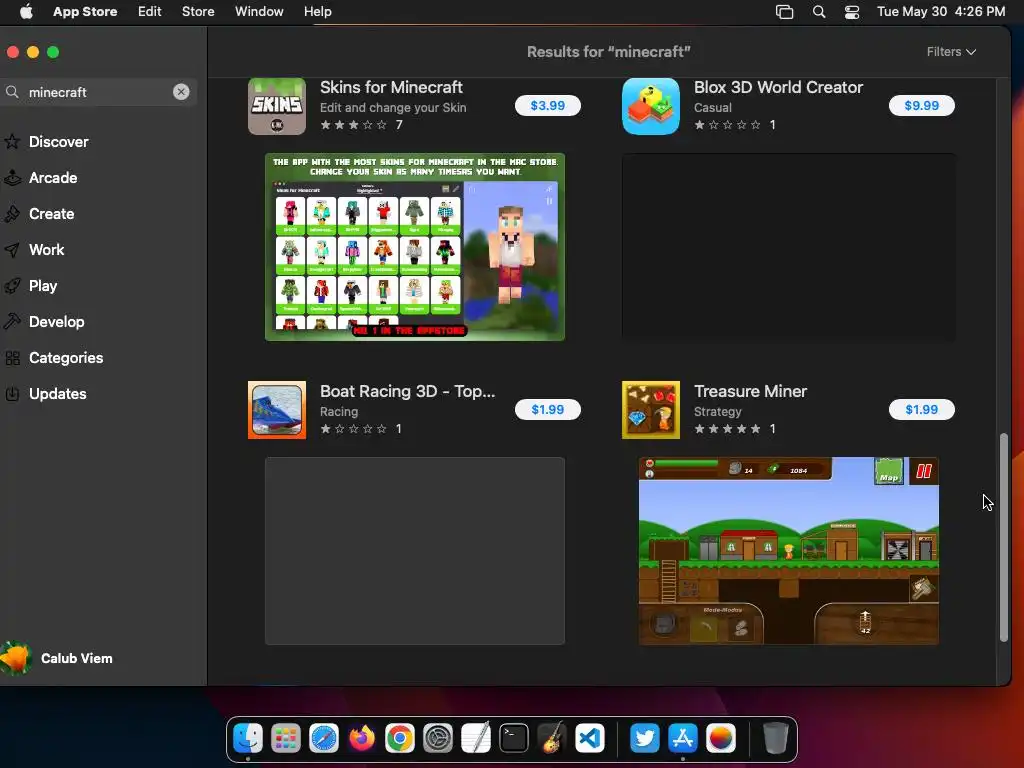Launch Firefox from the dock
Image resolution: width=1024 pixels, height=768 pixels.
tap(362, 739)
